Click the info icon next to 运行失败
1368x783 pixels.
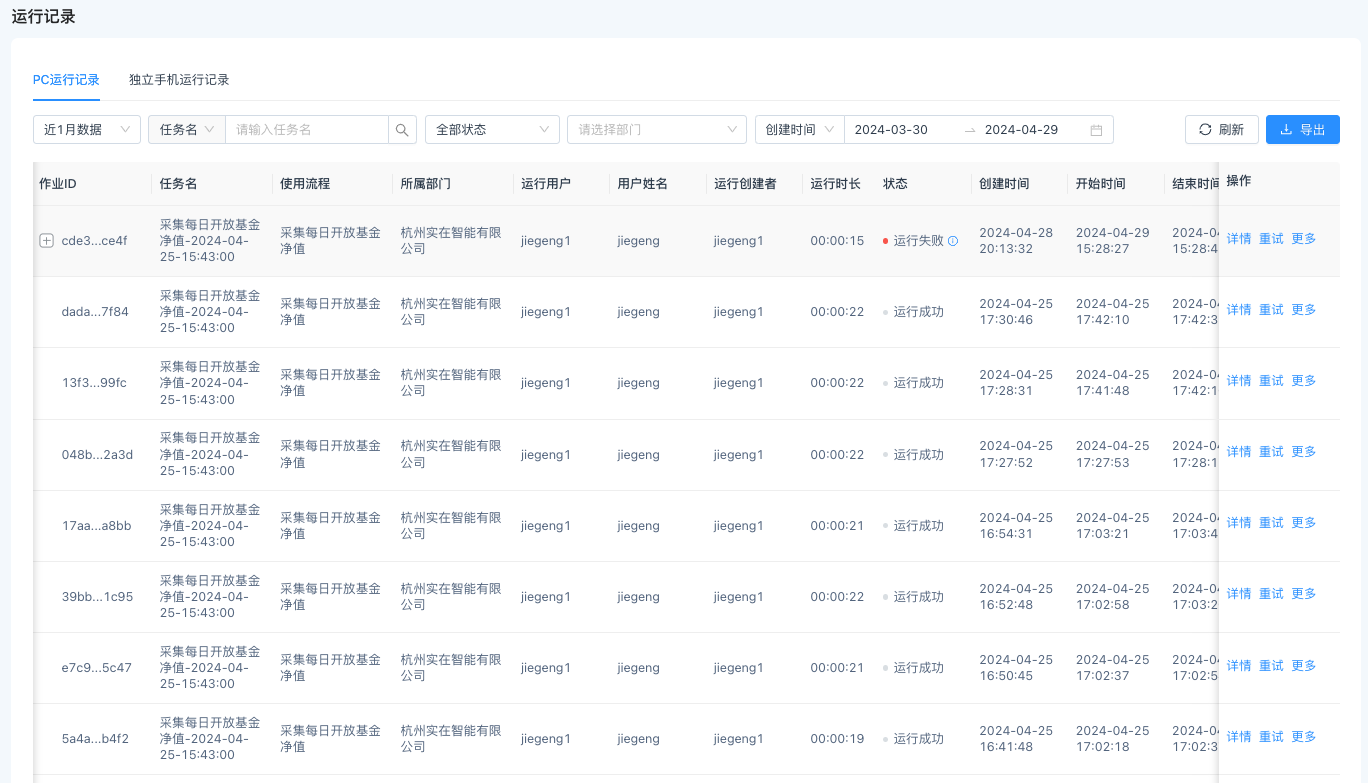[953, 241]
